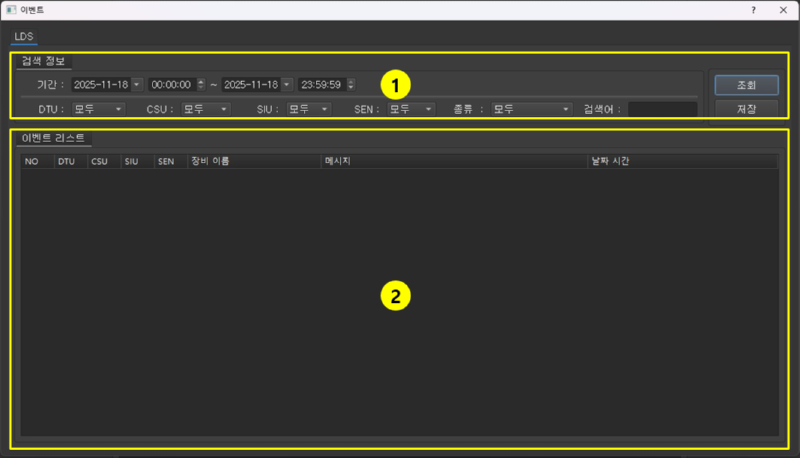Image resolution: width=800 pixels, height=458 pixels.
Task: Open the start date 2025-11-18 calendar dropdown
Action: tap(136, 85)
